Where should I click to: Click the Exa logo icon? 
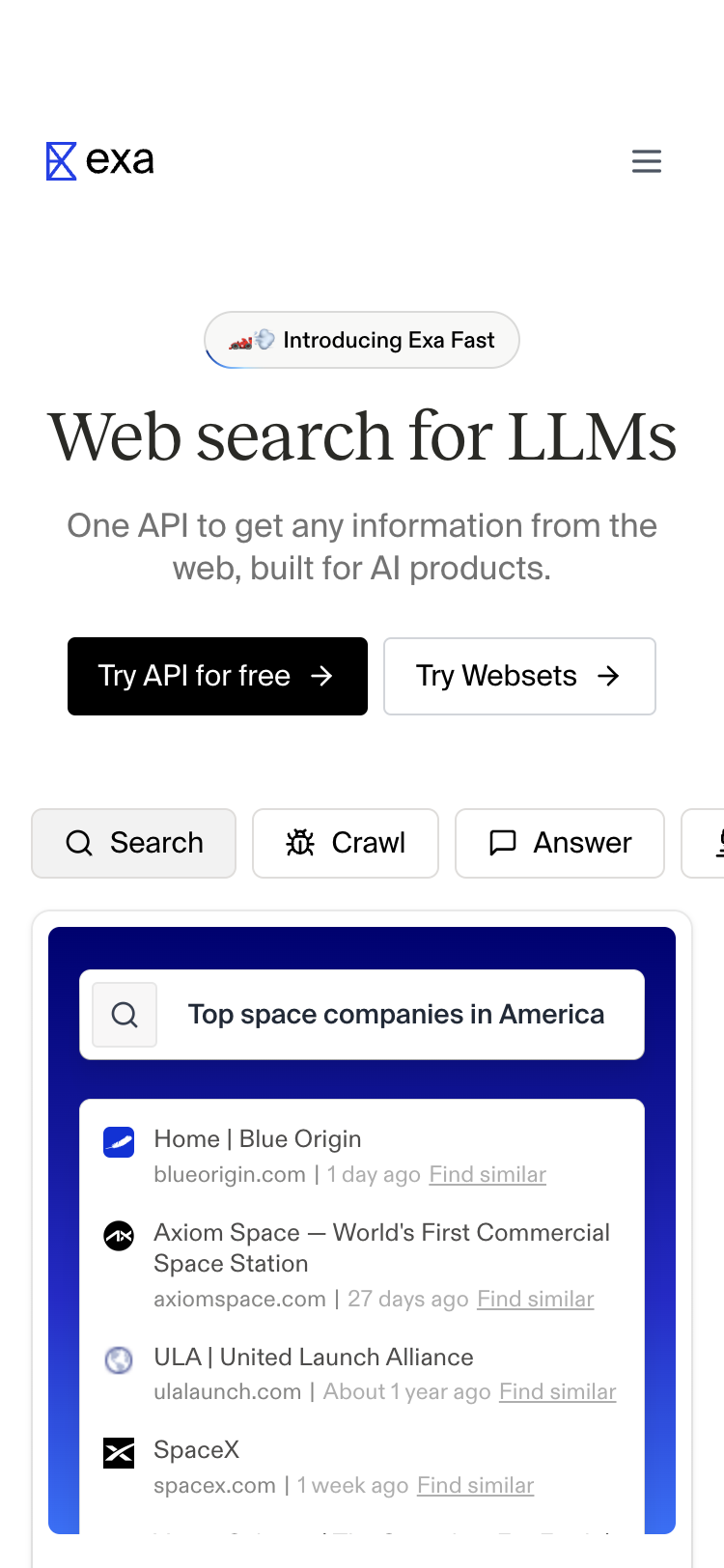coord(62,161)
